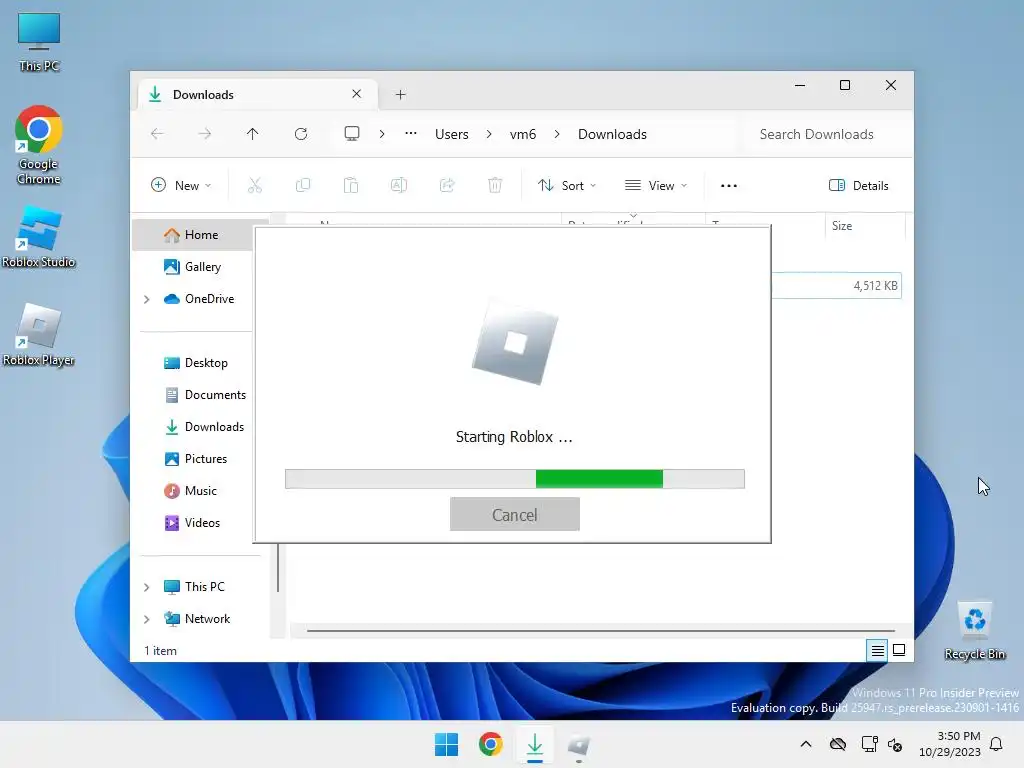Show hidden system tray icons
The height and width of the screenshot is (768, 1024).
point(806,744)
